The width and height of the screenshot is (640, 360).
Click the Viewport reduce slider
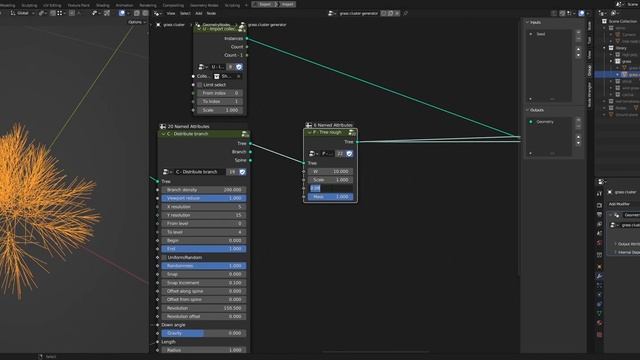click(204, 198)
